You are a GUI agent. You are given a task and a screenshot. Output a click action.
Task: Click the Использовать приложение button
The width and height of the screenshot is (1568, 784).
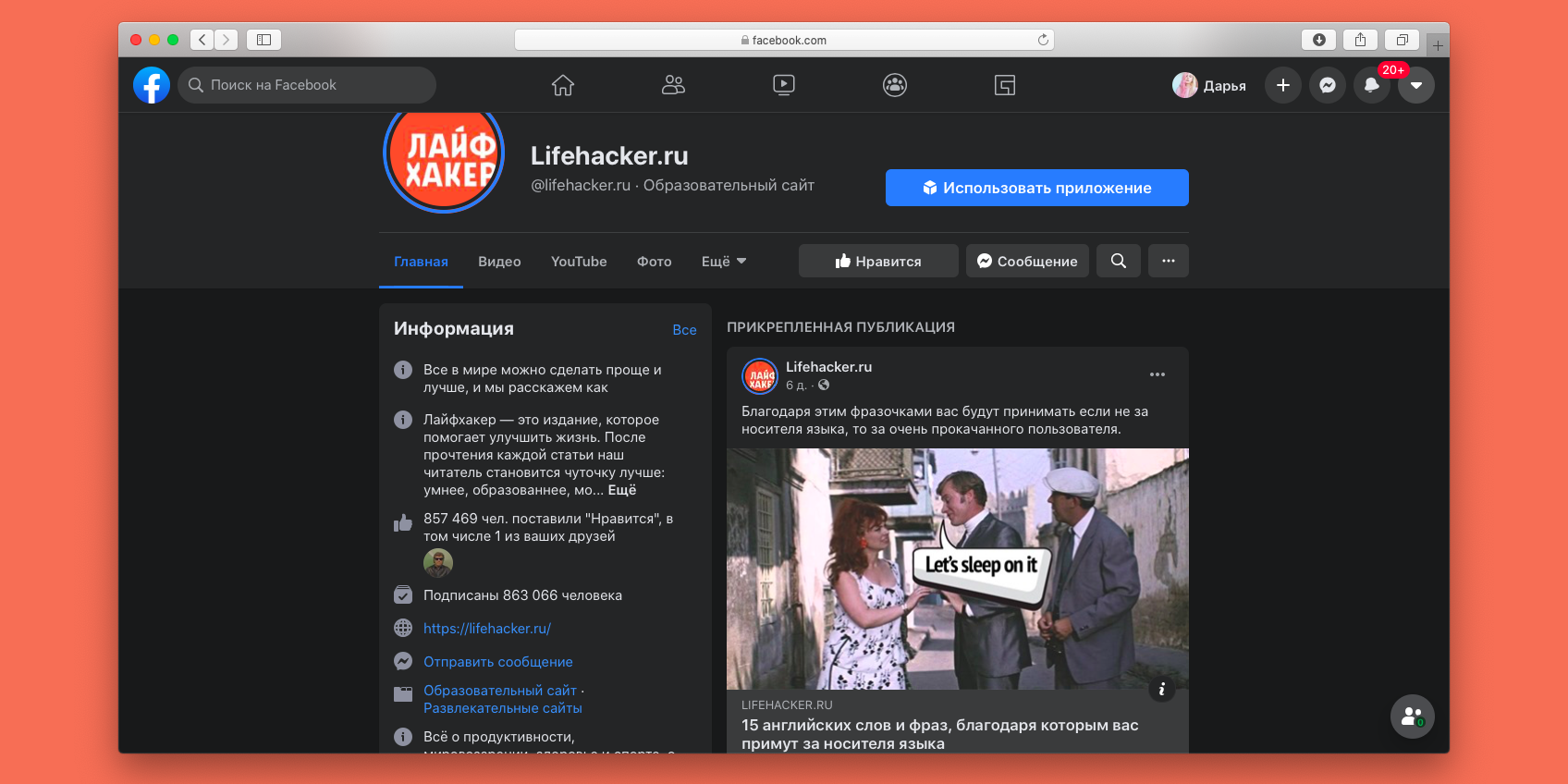tap(1036, 188)
